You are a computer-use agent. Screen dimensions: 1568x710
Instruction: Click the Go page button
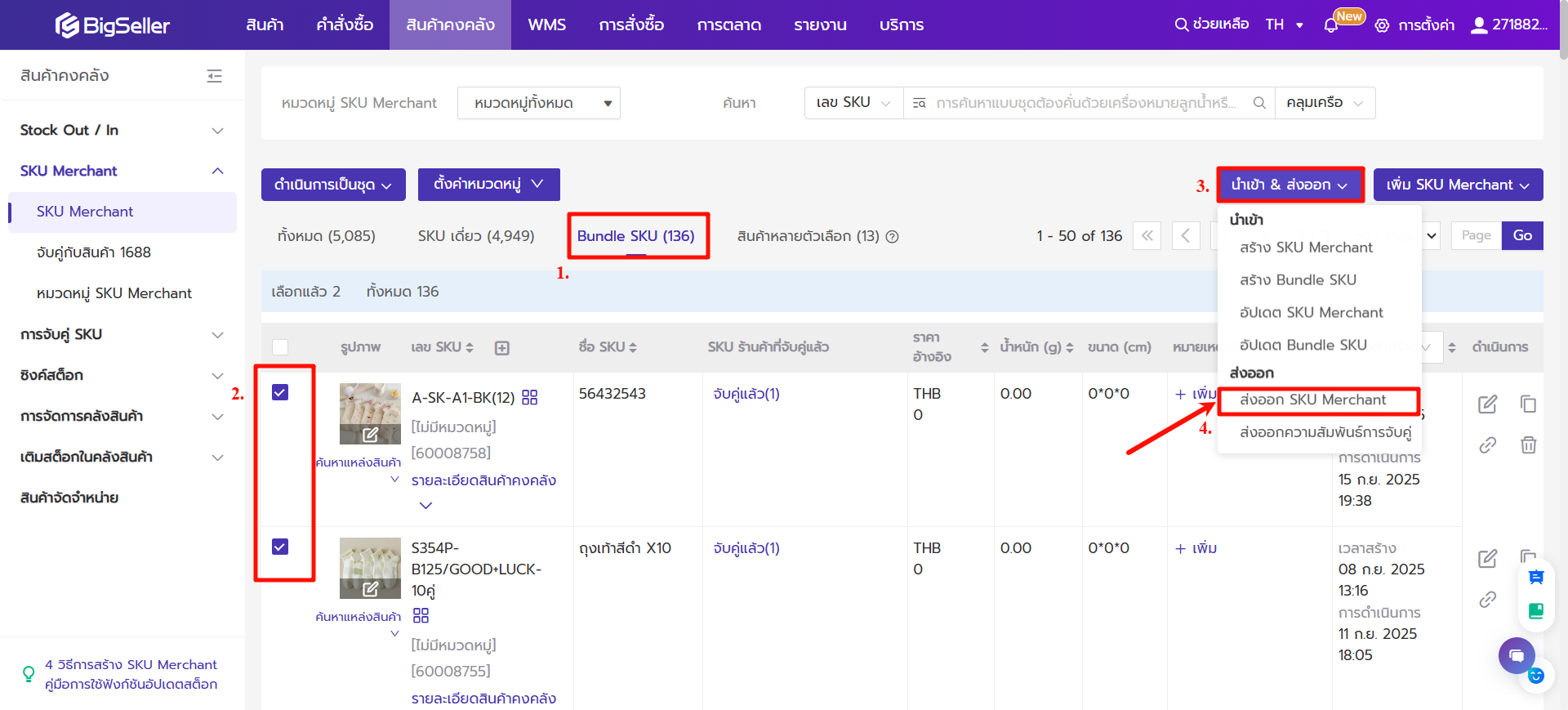(1522, 235)
